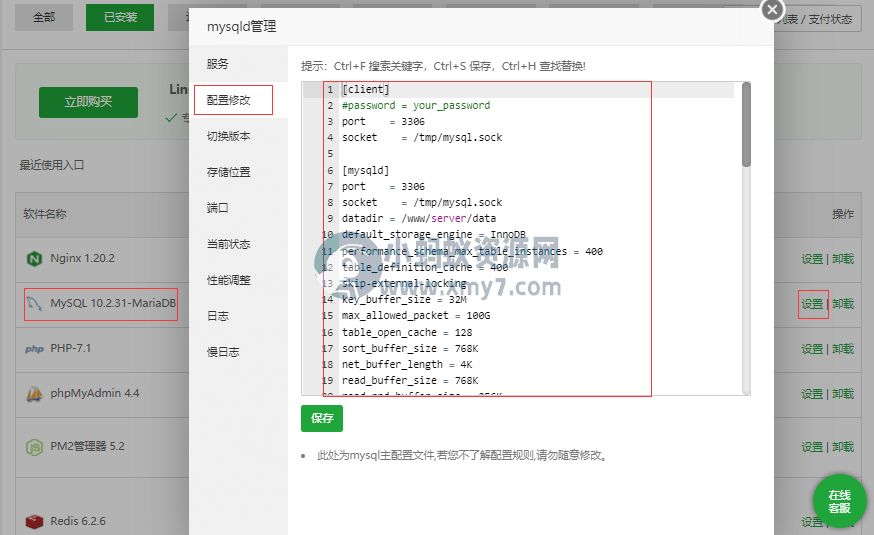Click the PHP-7.1 software name
This screenshot has height=535, width=874.
(x=71, y=349)
